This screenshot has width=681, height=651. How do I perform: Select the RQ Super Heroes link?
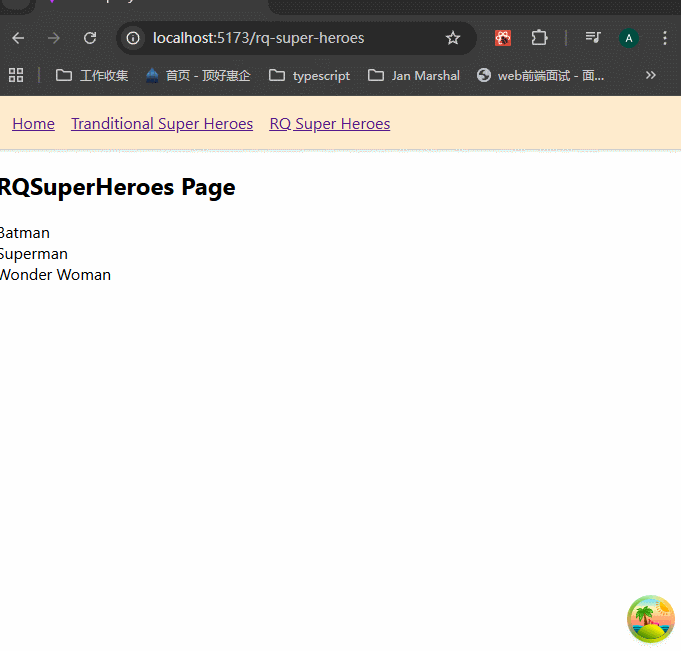click(329, 124)
